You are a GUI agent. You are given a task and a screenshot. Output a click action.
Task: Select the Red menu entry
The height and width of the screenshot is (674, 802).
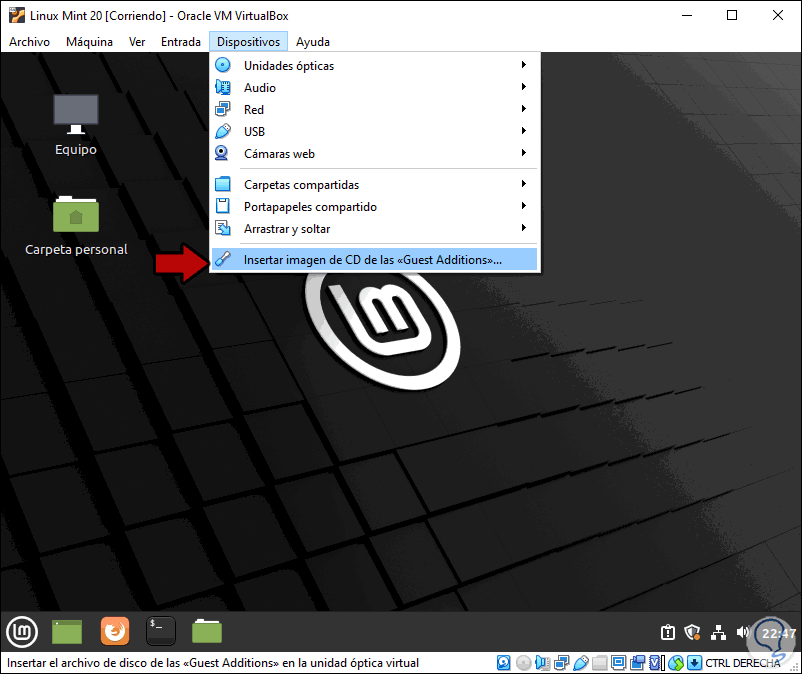pos(374,109)
